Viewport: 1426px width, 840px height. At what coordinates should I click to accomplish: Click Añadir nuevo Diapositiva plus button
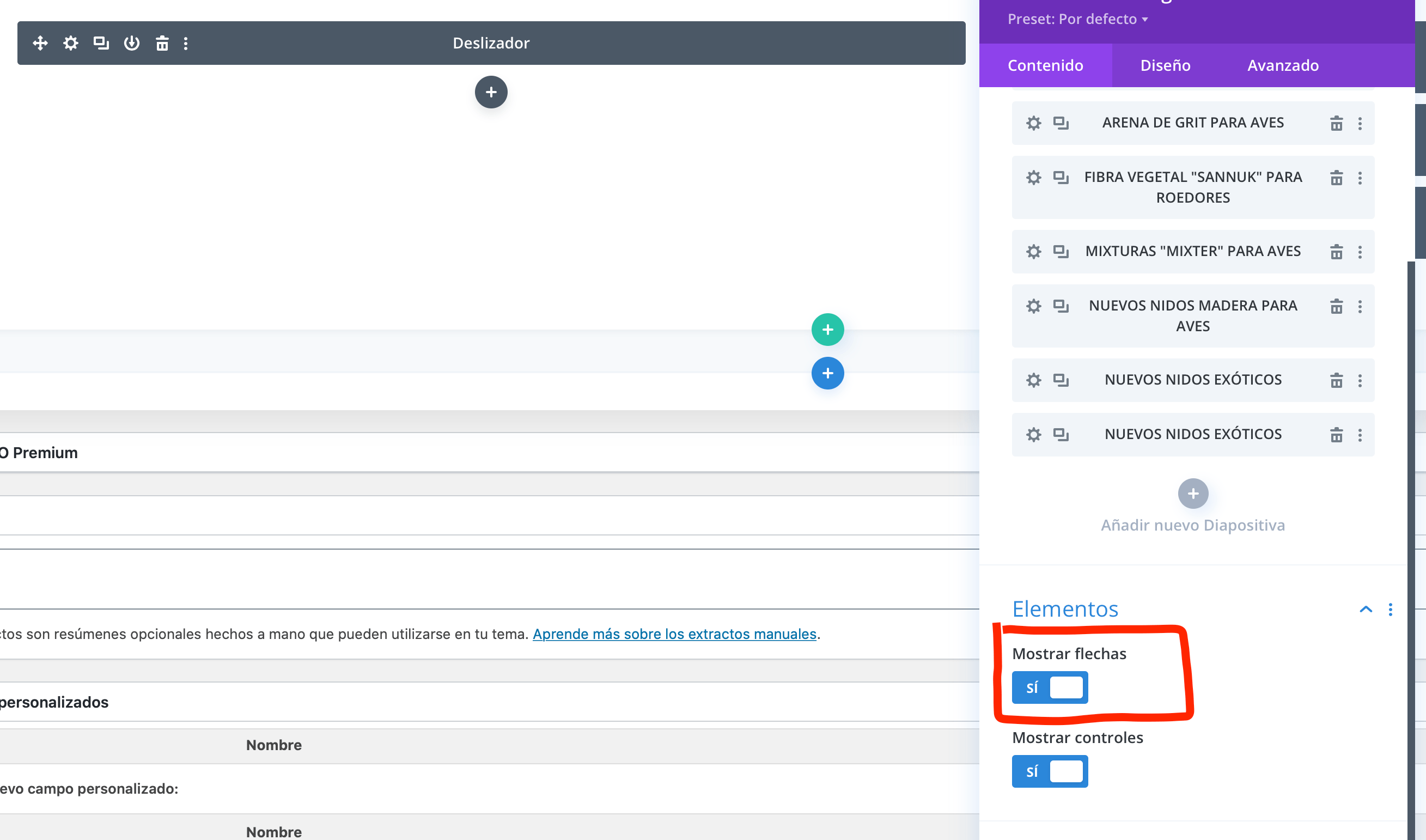(1193, 494)
